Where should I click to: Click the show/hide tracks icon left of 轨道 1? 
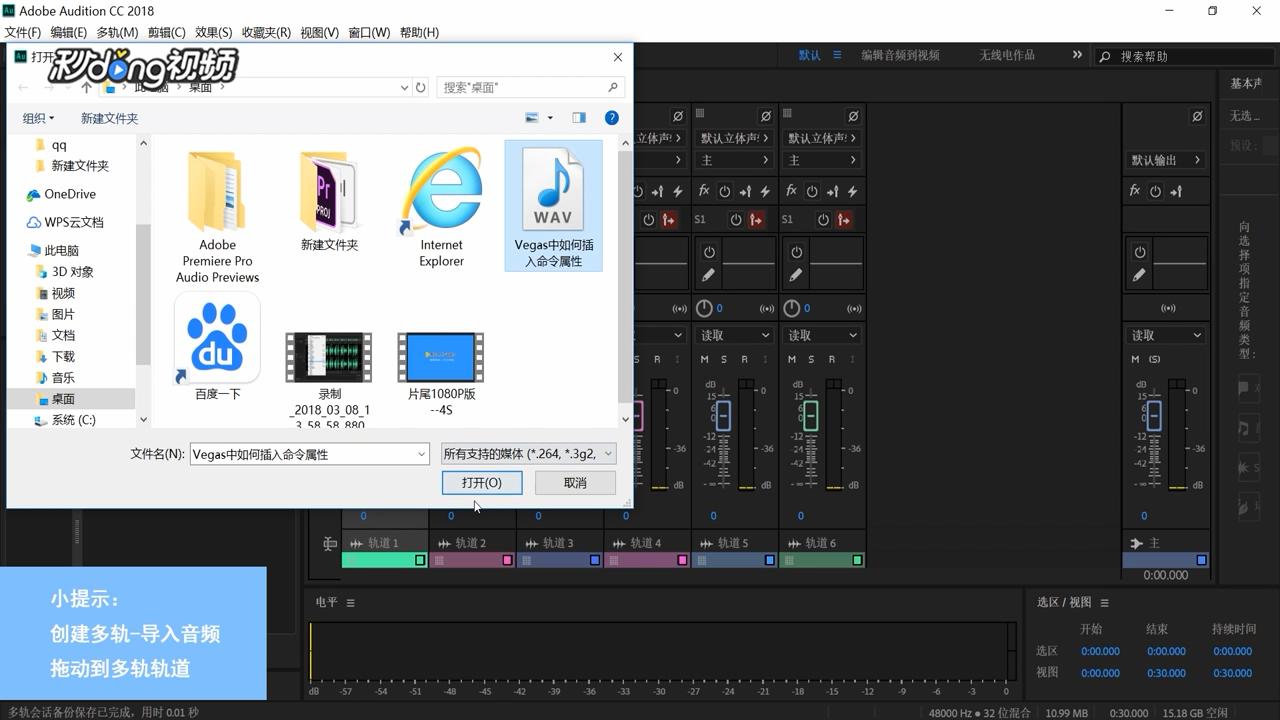[329, 544]
